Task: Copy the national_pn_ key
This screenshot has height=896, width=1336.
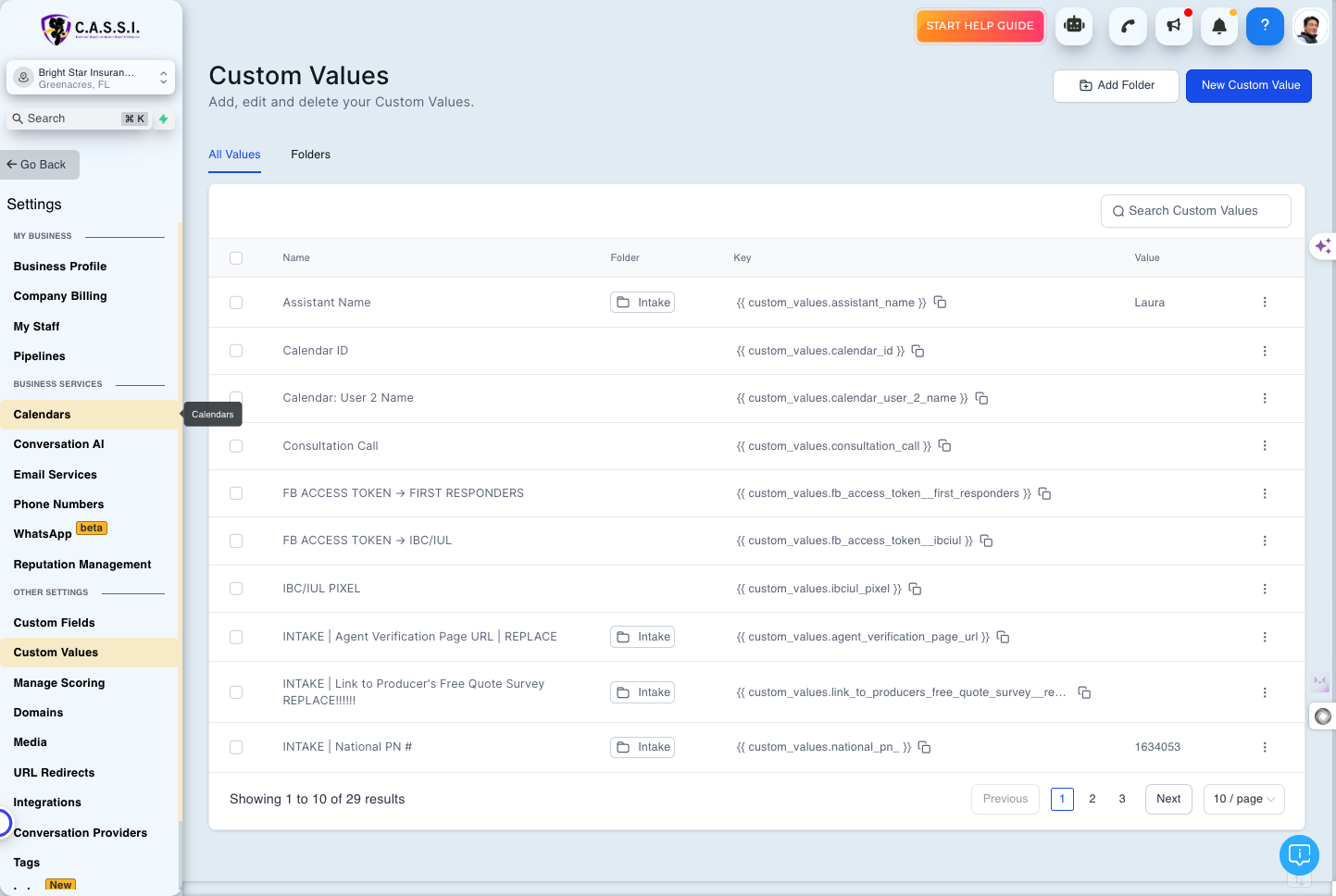Action: (x=924, y=747)
